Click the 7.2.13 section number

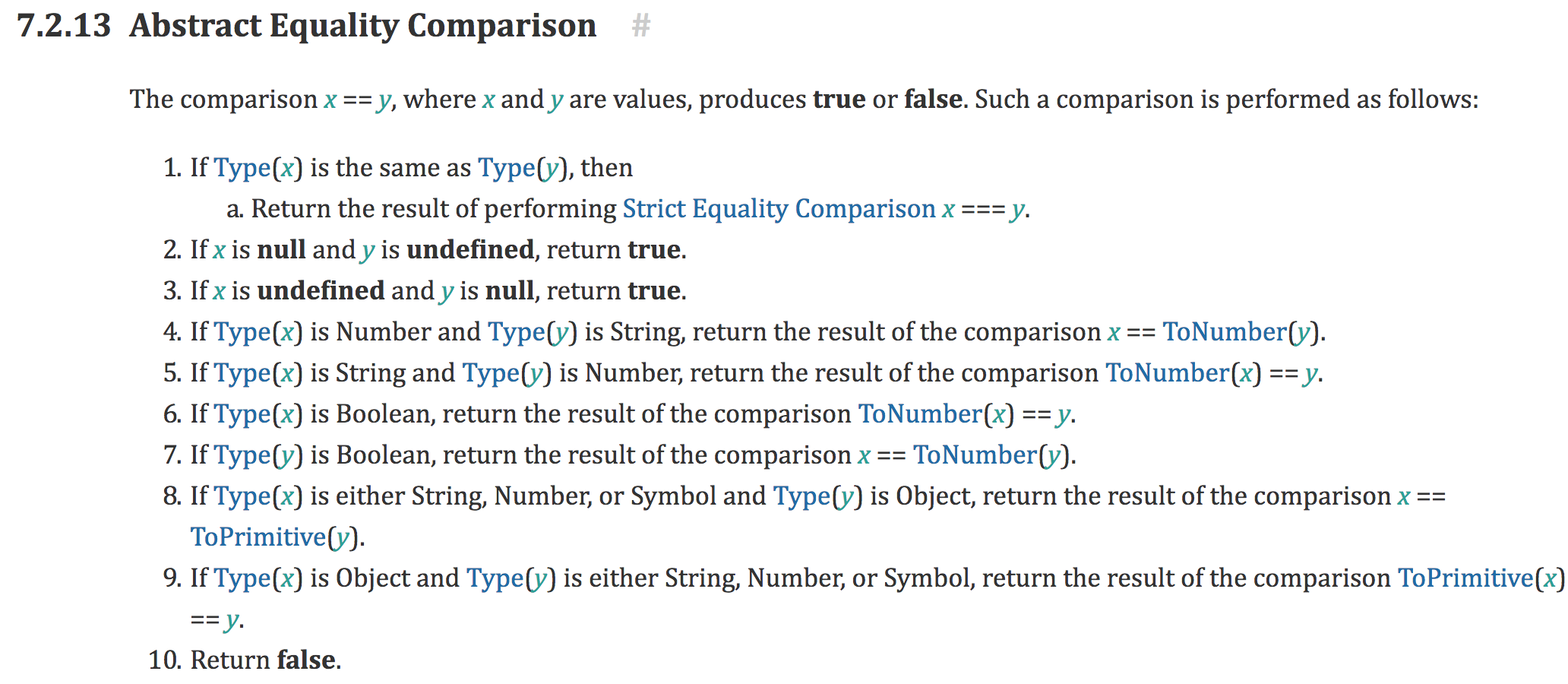[64, 26]
